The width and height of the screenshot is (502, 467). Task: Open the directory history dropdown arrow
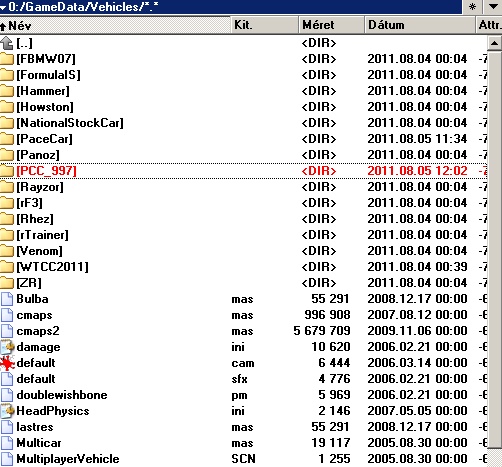click(493, 7)
